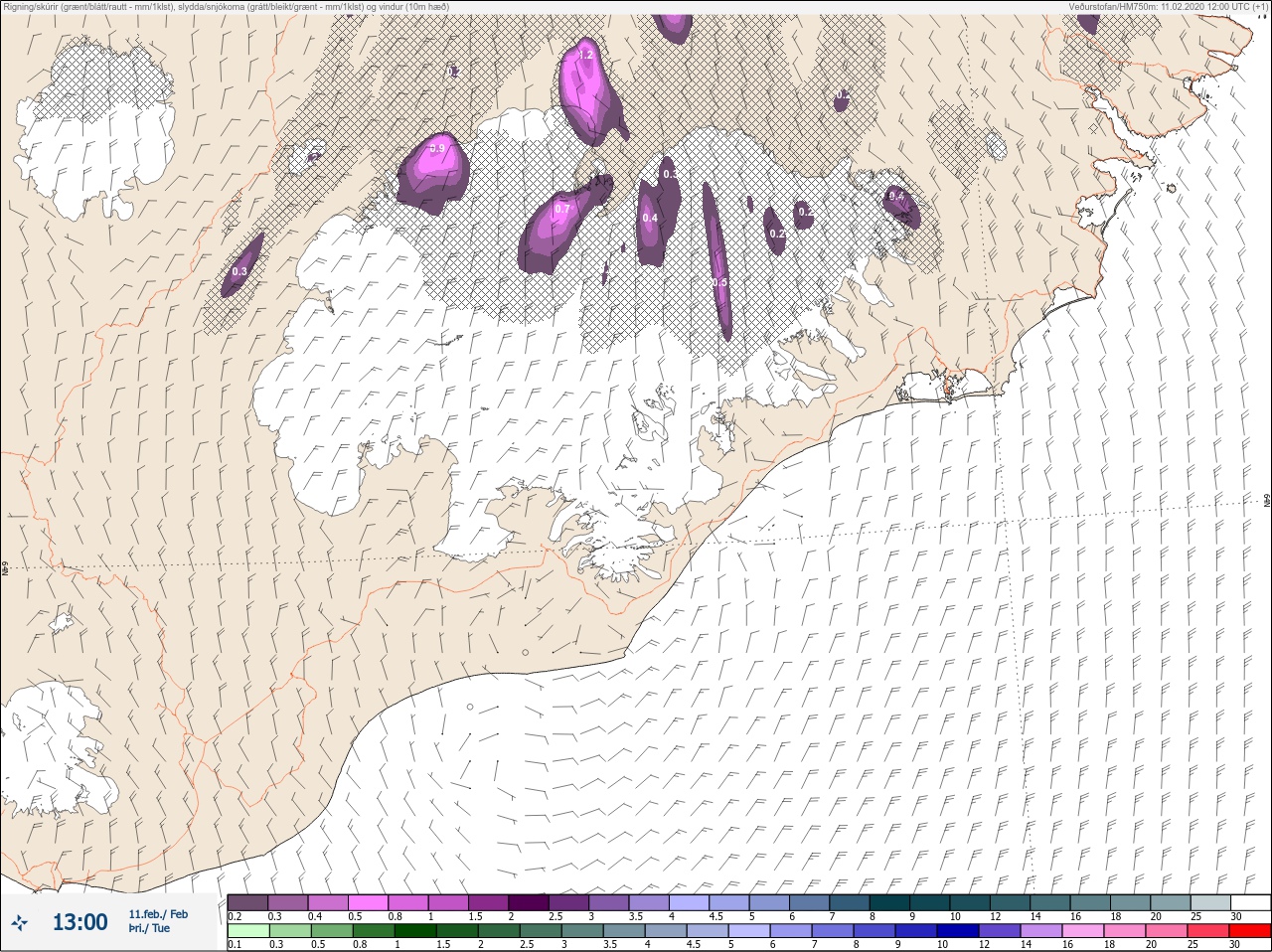
Task: Select the lavender bottom-row swatch labeled 5
Action: (749, 931)
